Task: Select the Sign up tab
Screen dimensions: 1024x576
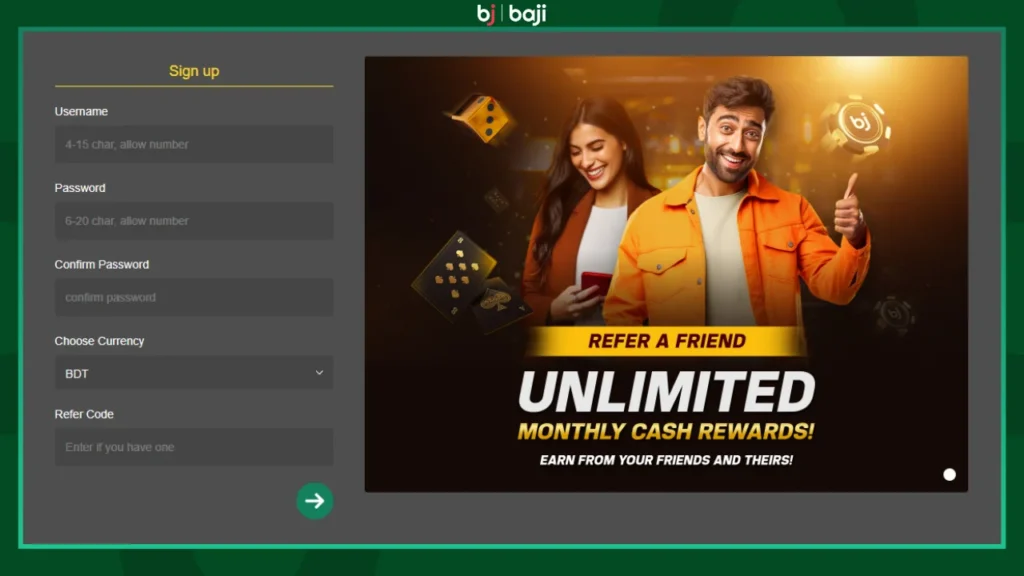Action: click(194, 71)
